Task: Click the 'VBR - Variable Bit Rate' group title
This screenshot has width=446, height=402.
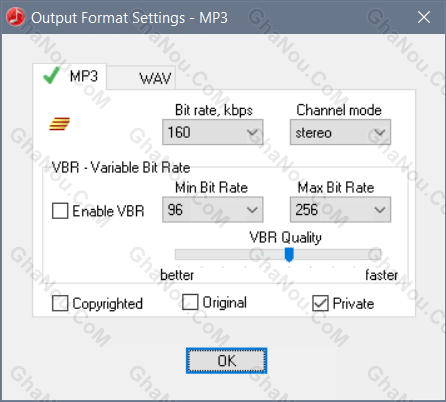Action: tap(121, 167)
